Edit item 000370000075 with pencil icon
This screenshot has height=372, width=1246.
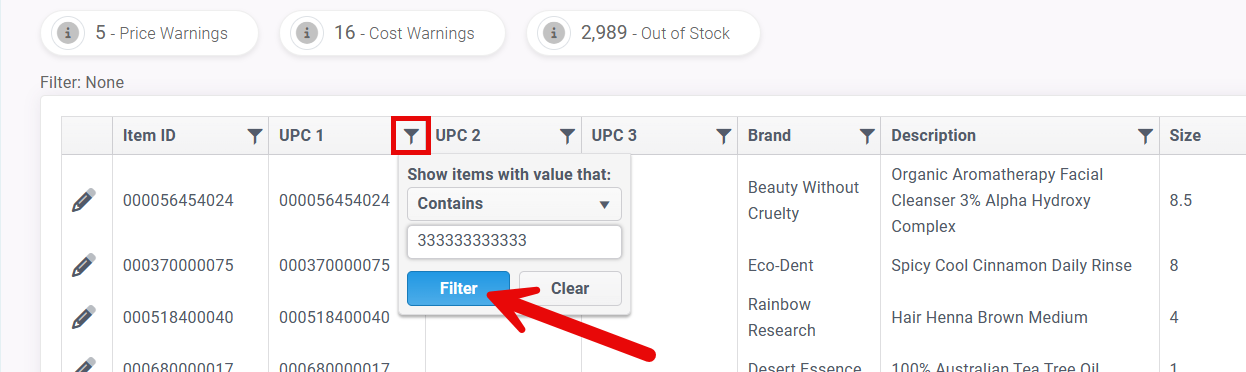(x=84, y=265)
